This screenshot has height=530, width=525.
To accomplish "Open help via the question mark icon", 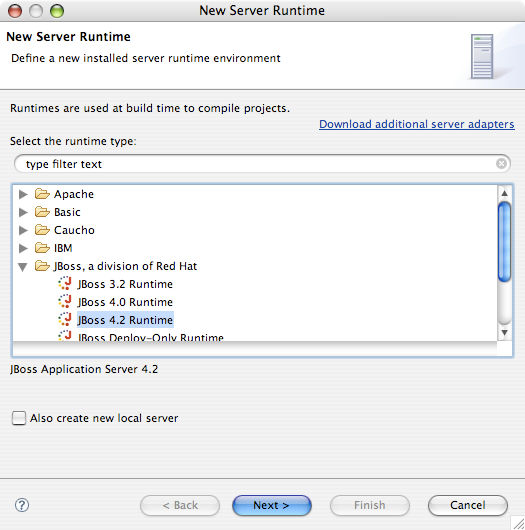I will click(22, 505).
